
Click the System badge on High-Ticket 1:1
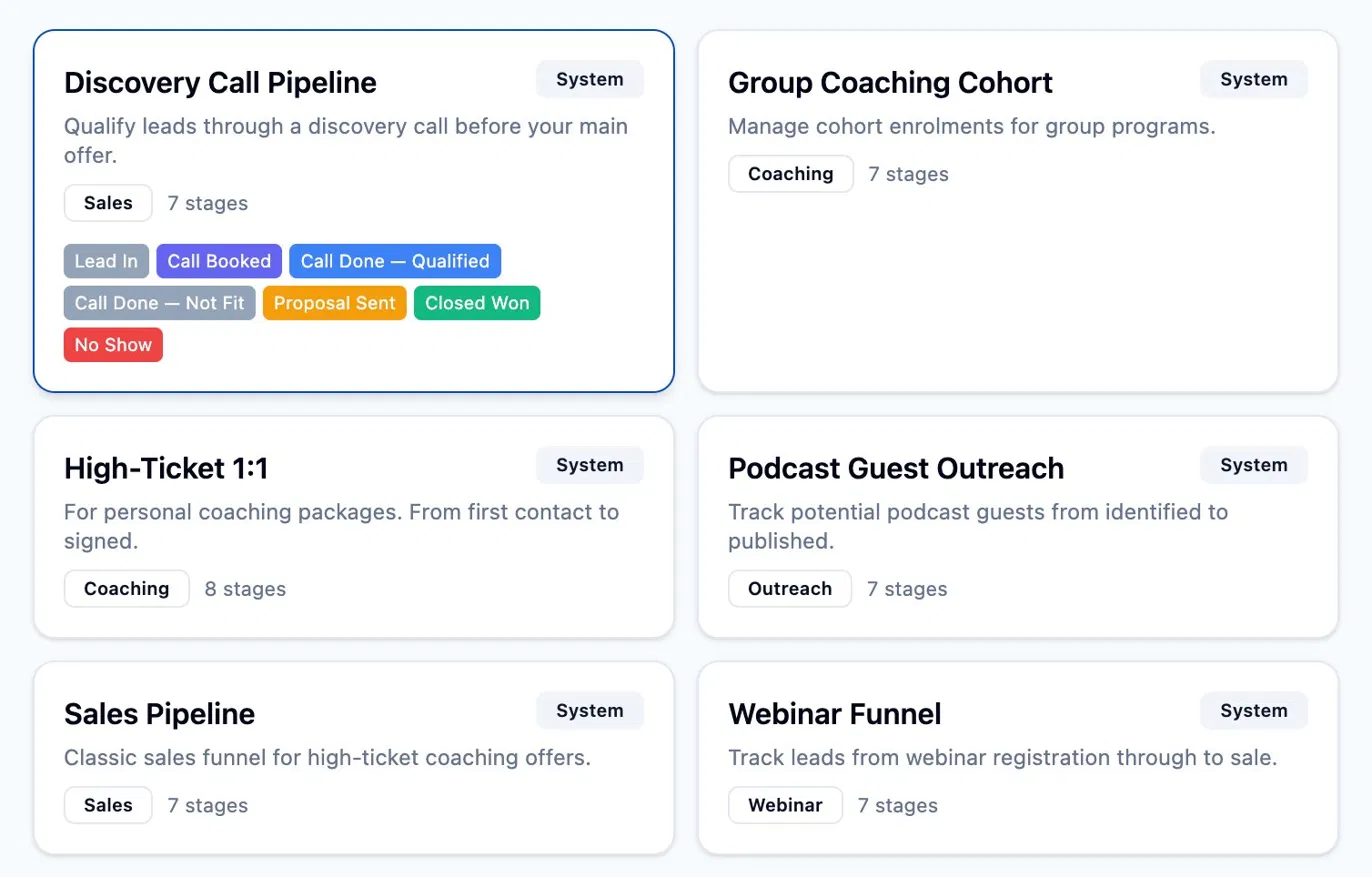click(590, 465)
